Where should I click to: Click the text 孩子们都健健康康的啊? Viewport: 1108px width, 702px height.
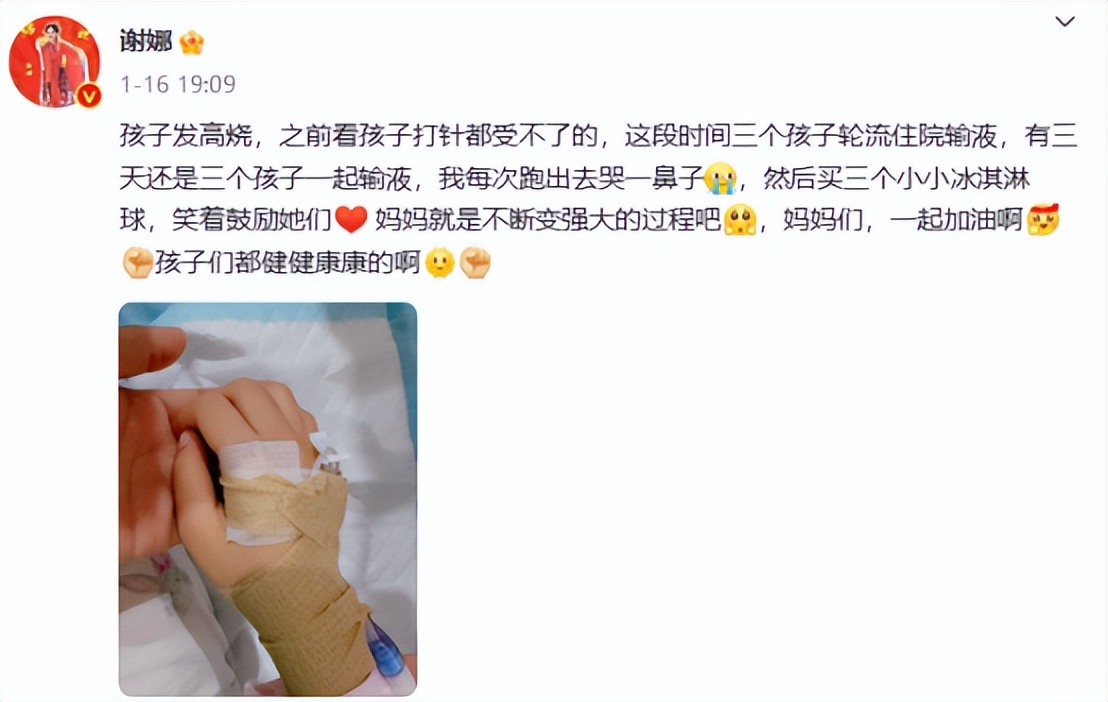click(288, 263)
